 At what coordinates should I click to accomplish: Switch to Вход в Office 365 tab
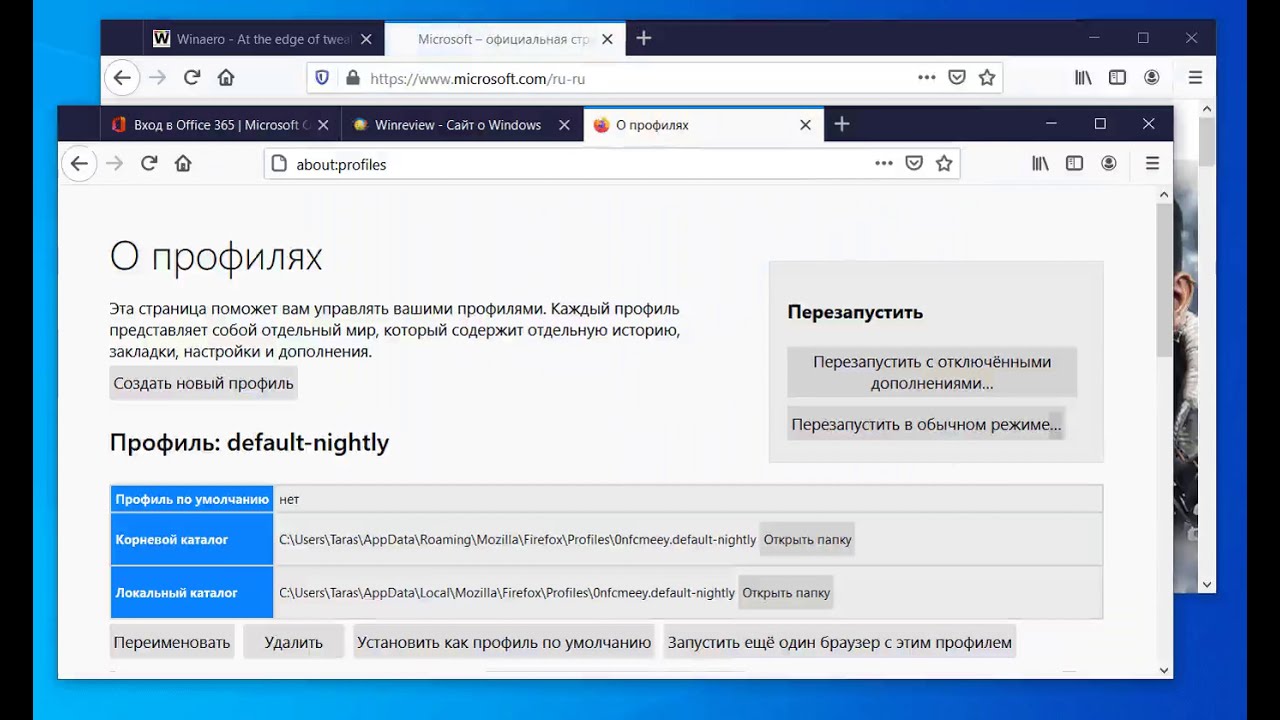click(220, 125)
